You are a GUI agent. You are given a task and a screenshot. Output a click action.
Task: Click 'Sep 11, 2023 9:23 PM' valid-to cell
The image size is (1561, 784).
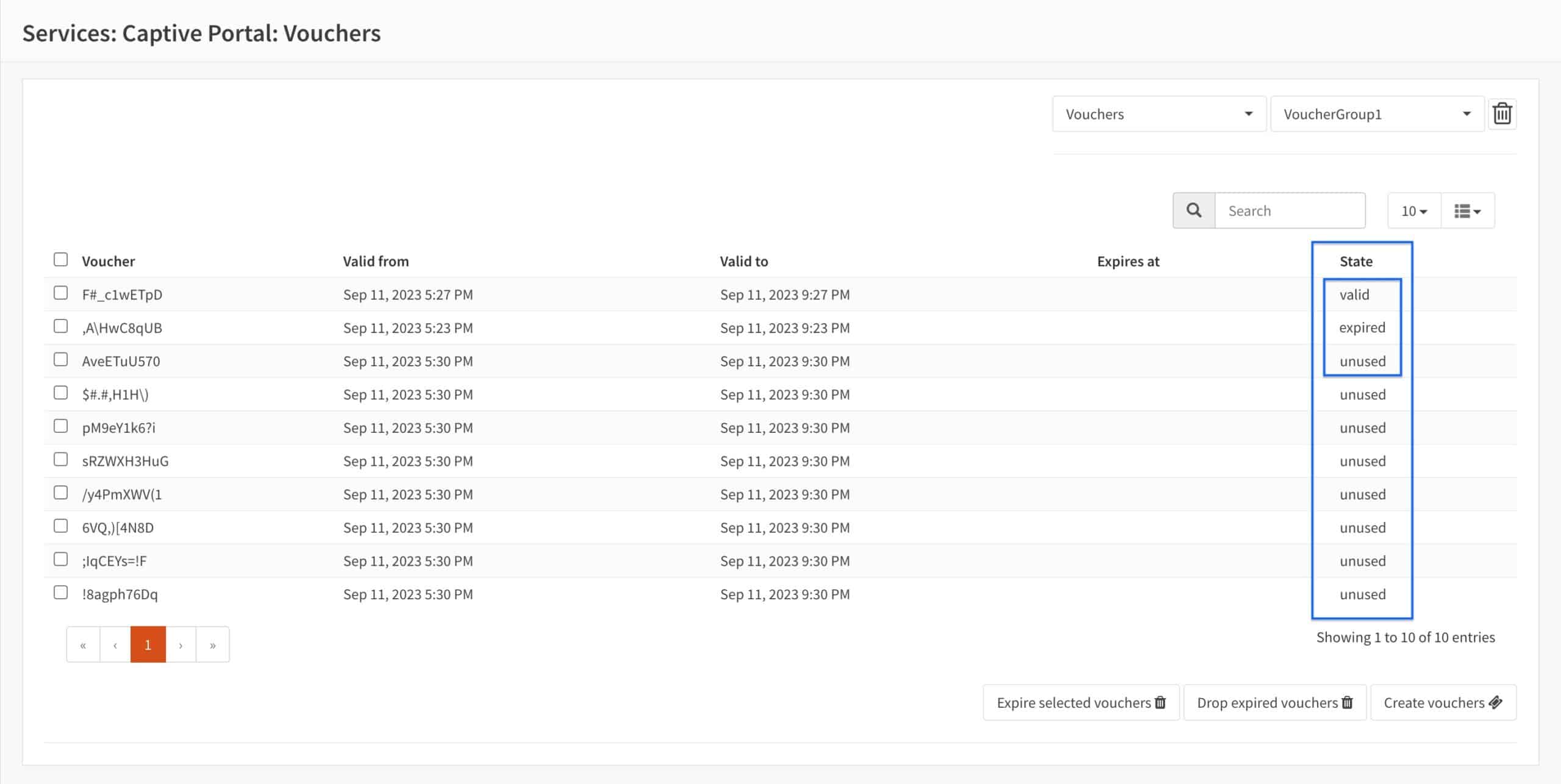point(785,328)
